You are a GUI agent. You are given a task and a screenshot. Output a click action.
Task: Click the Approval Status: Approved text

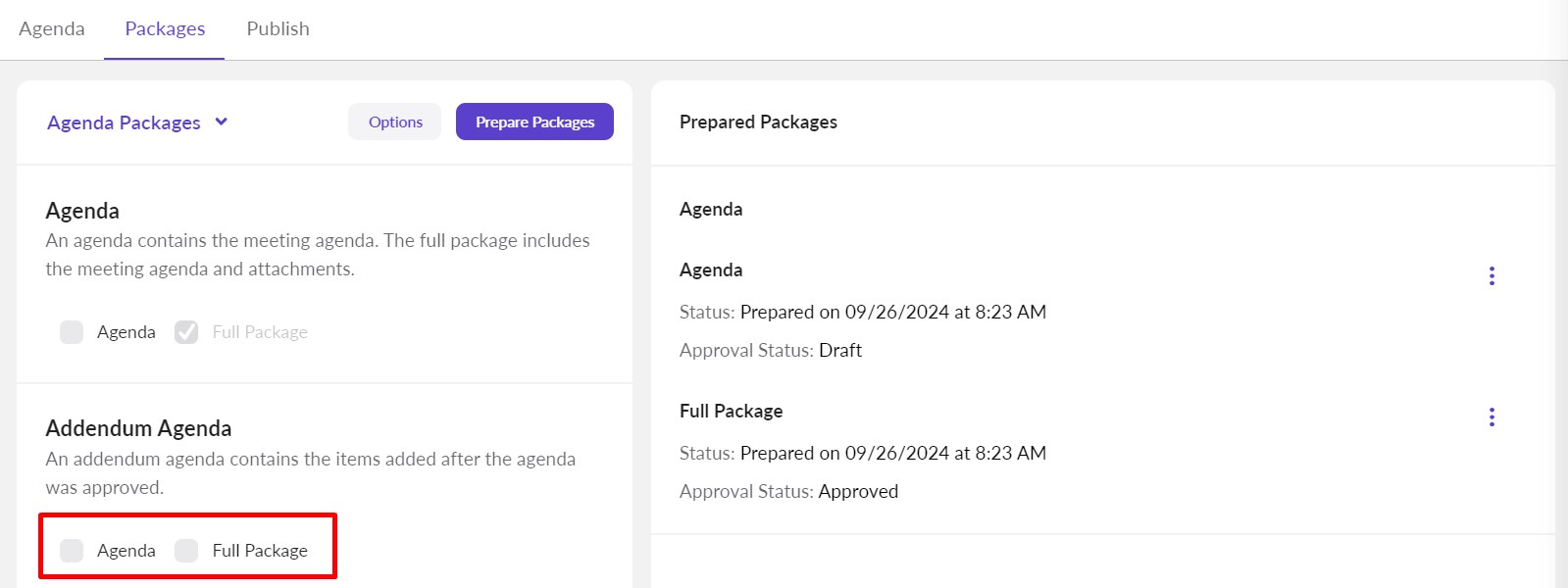[788, 492]
